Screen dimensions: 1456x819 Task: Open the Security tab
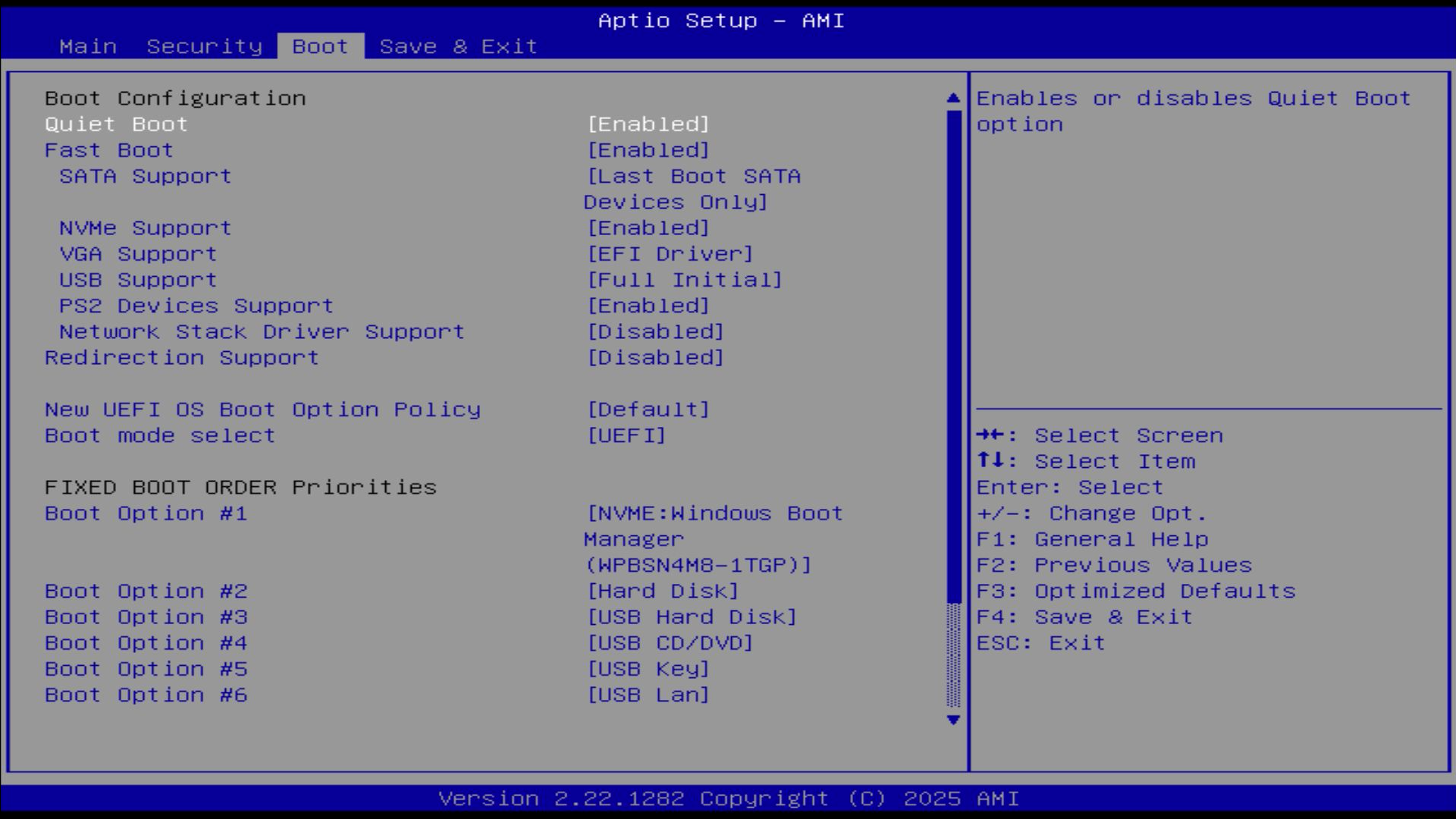(x=204, y=46)
